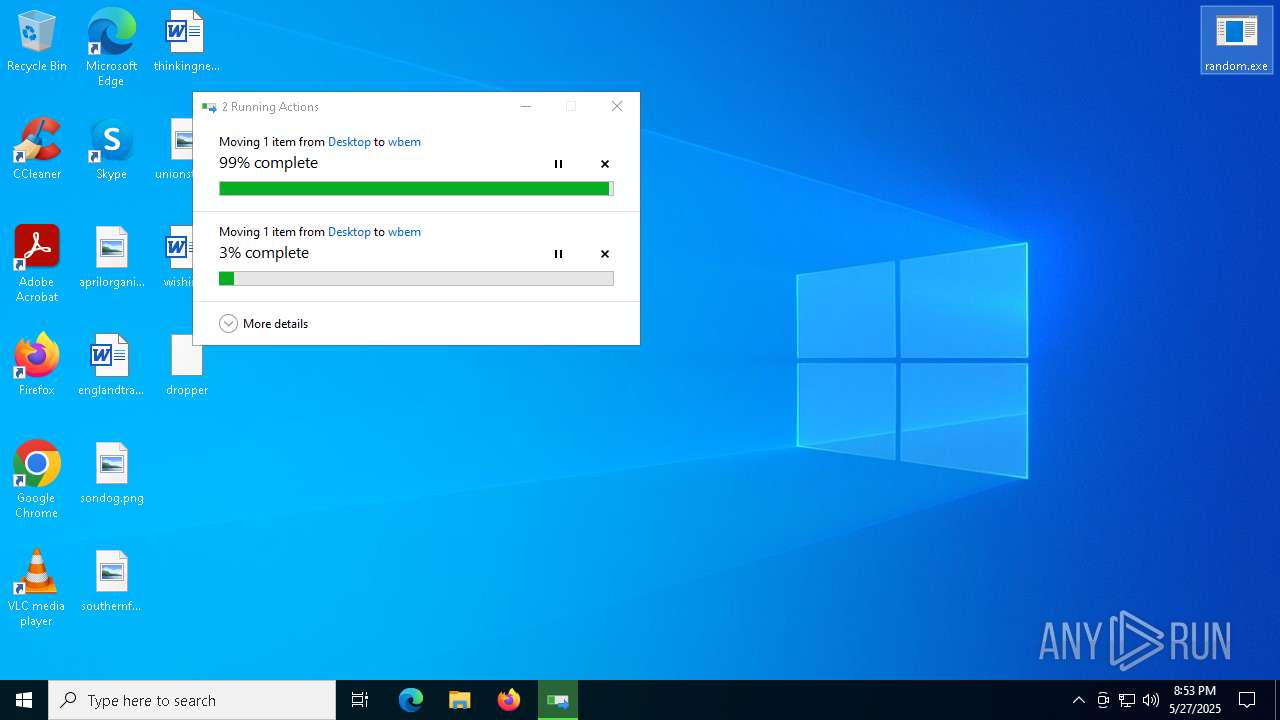Select the Firefox desktop shortcut
The width and height of the screenshot is (1280, 720).
coord(37,365)
